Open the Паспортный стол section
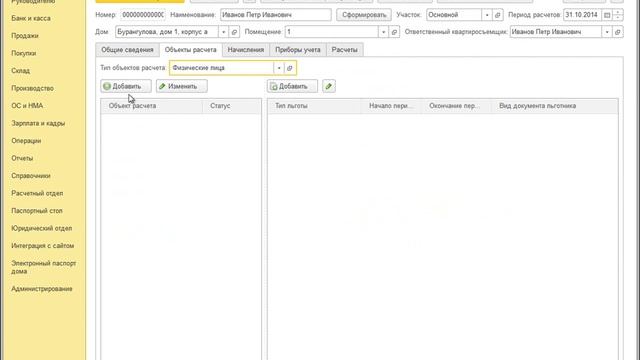Viewport: 640px width, 360px height. (x=37, y=211)
